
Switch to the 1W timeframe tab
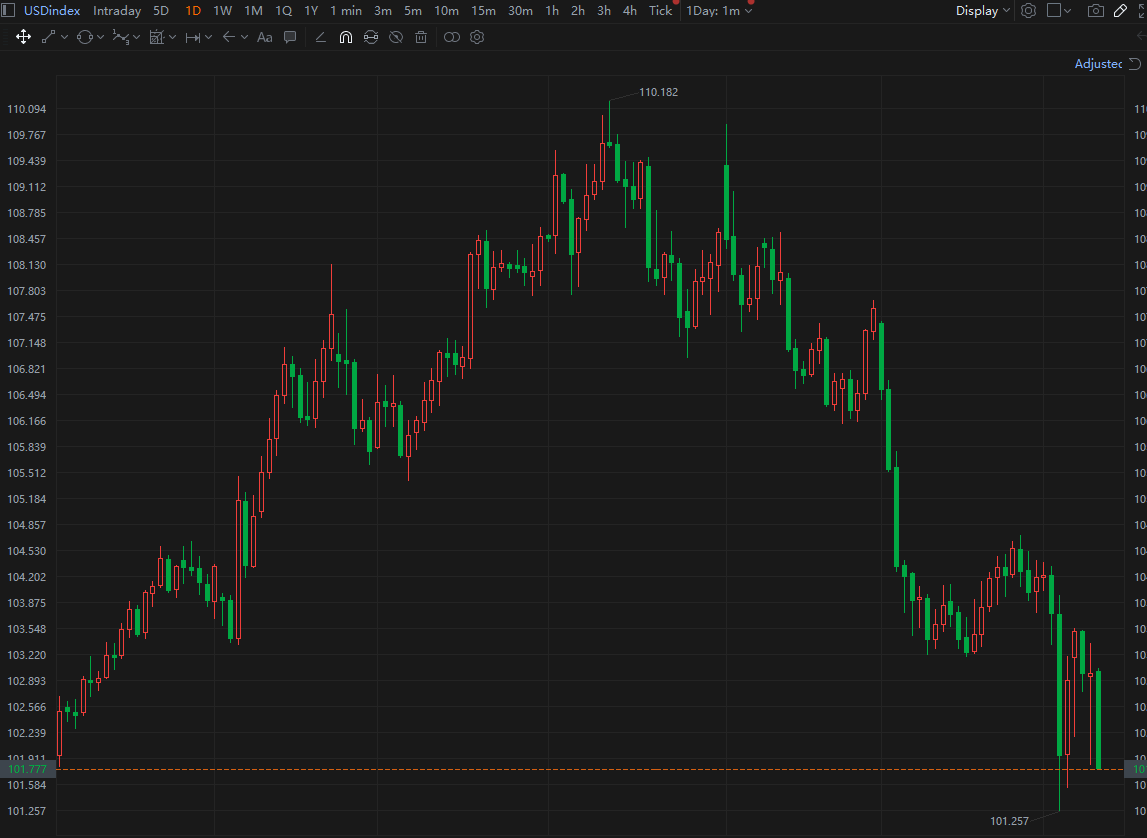point(222,11)
